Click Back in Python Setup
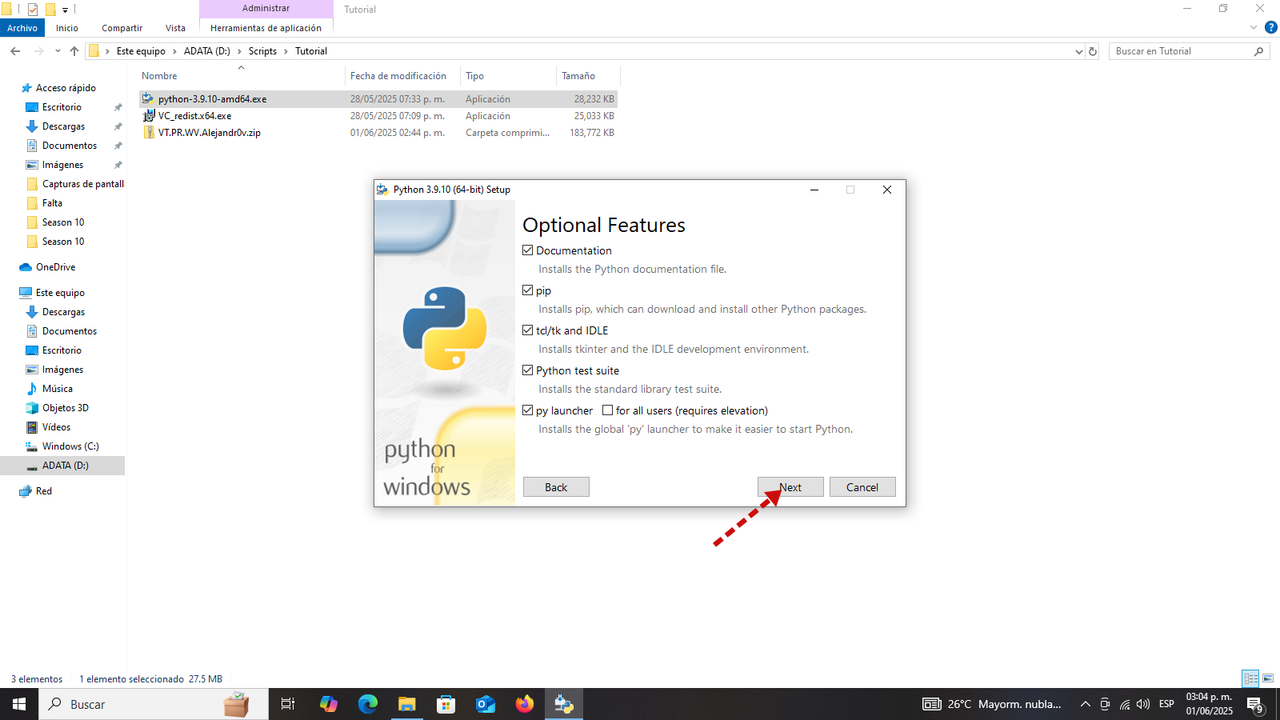This screenshot has height=720, width=1280. (x=556, y=487)
